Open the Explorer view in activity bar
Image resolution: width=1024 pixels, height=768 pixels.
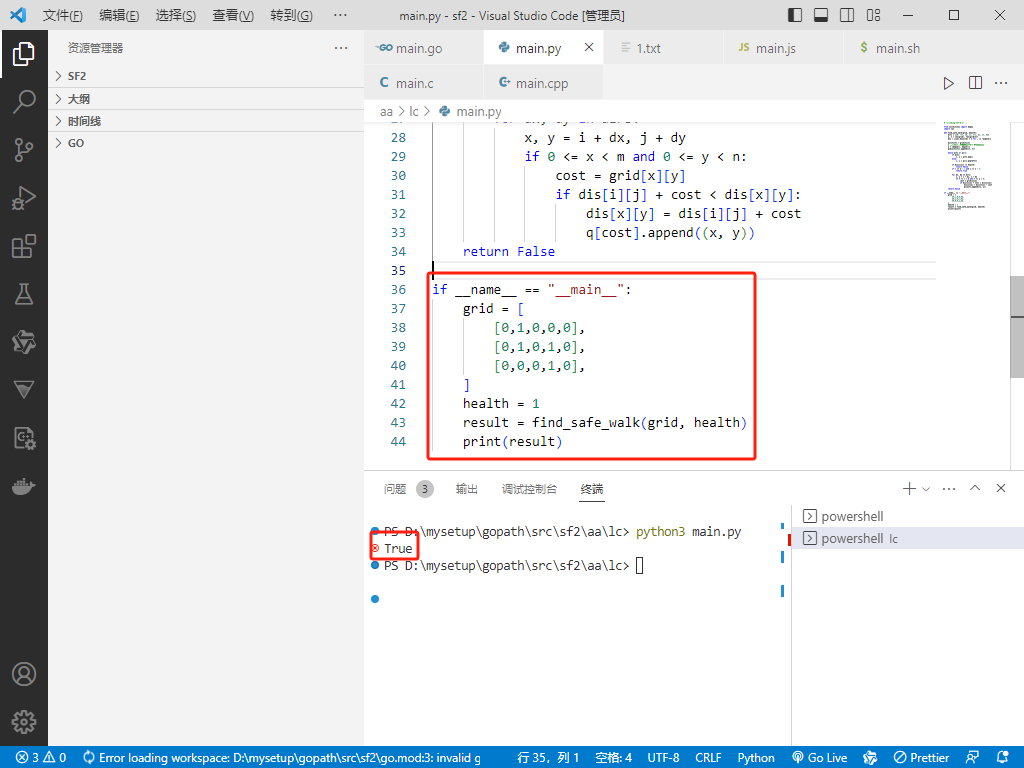point(24,54)
